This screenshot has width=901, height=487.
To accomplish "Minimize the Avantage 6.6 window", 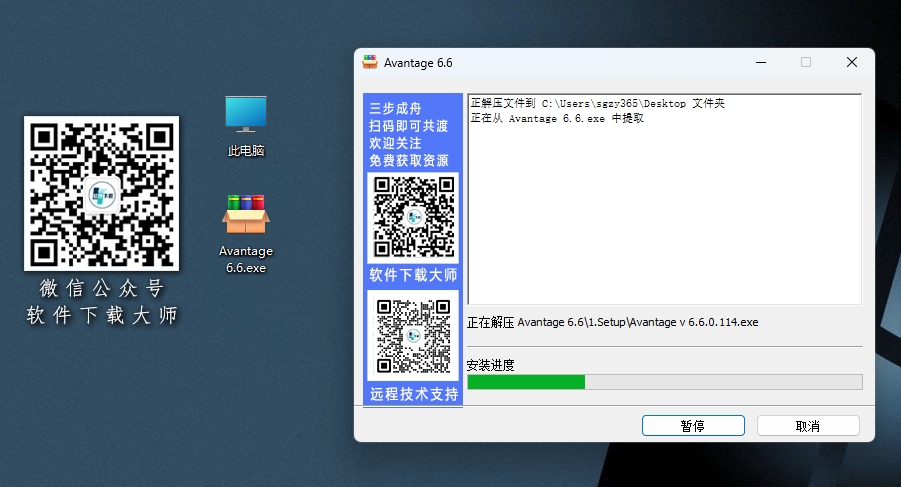I will pyautogui.click(x=761, y=62).
